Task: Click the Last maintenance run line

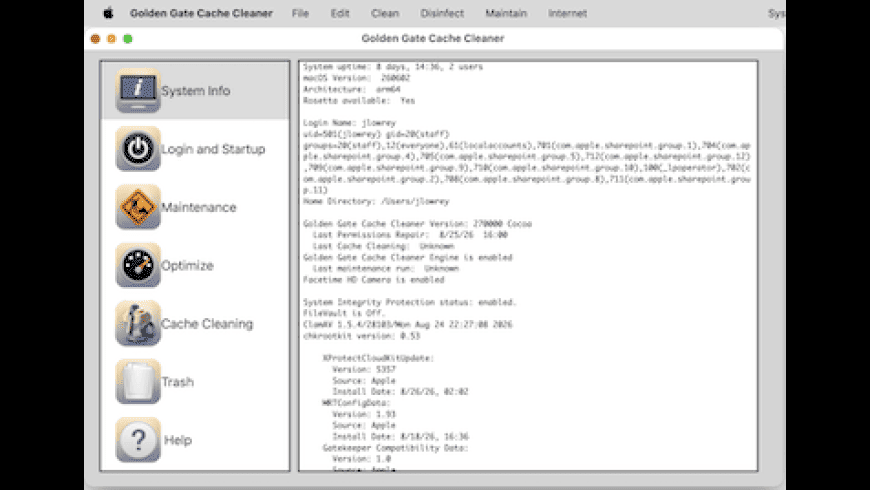Action: (386, 269)
